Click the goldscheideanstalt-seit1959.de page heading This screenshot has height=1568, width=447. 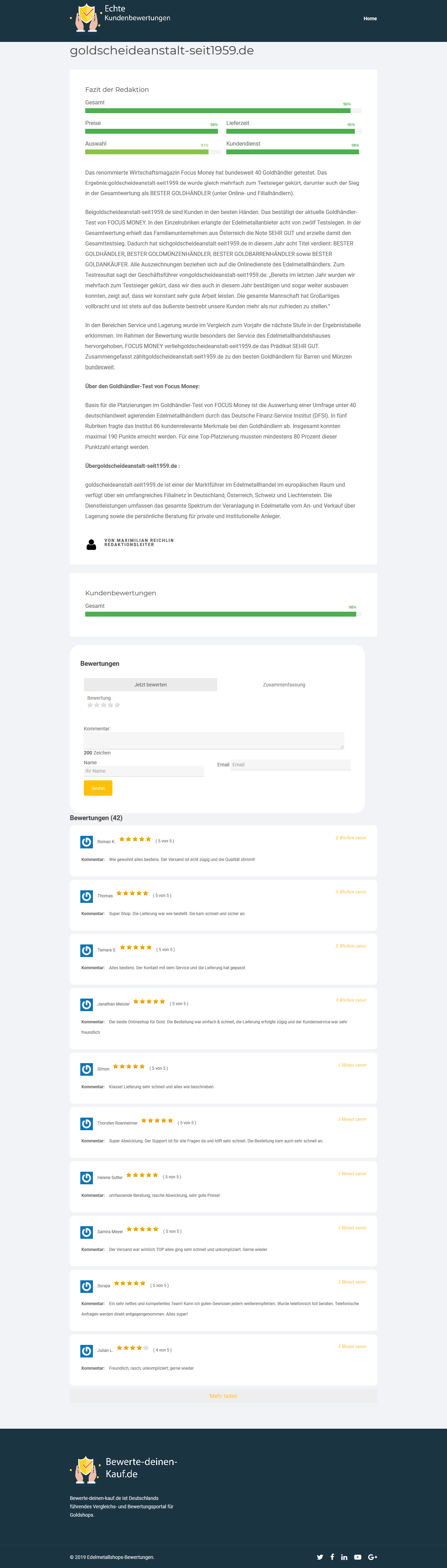(162, 51)
